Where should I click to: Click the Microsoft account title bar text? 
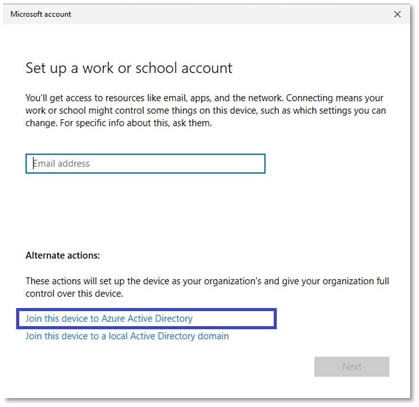[41, 14]
